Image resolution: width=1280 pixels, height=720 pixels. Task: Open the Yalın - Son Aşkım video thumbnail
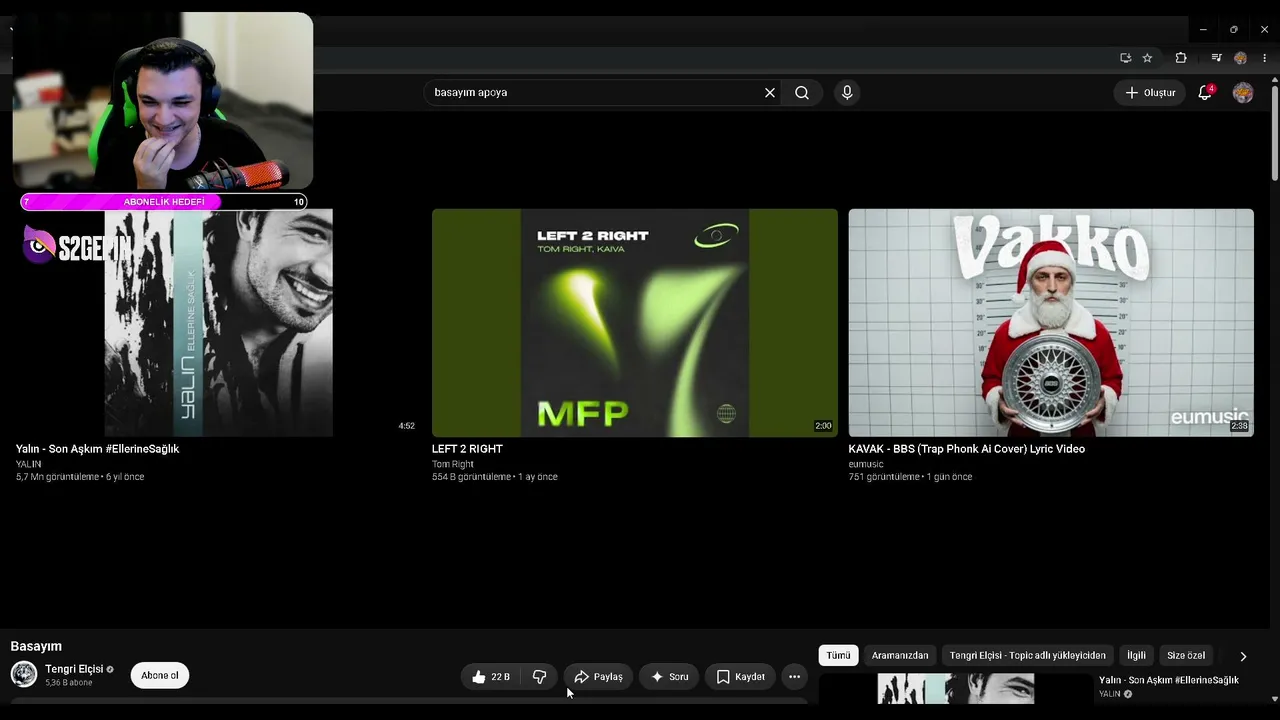coord(218,323)
